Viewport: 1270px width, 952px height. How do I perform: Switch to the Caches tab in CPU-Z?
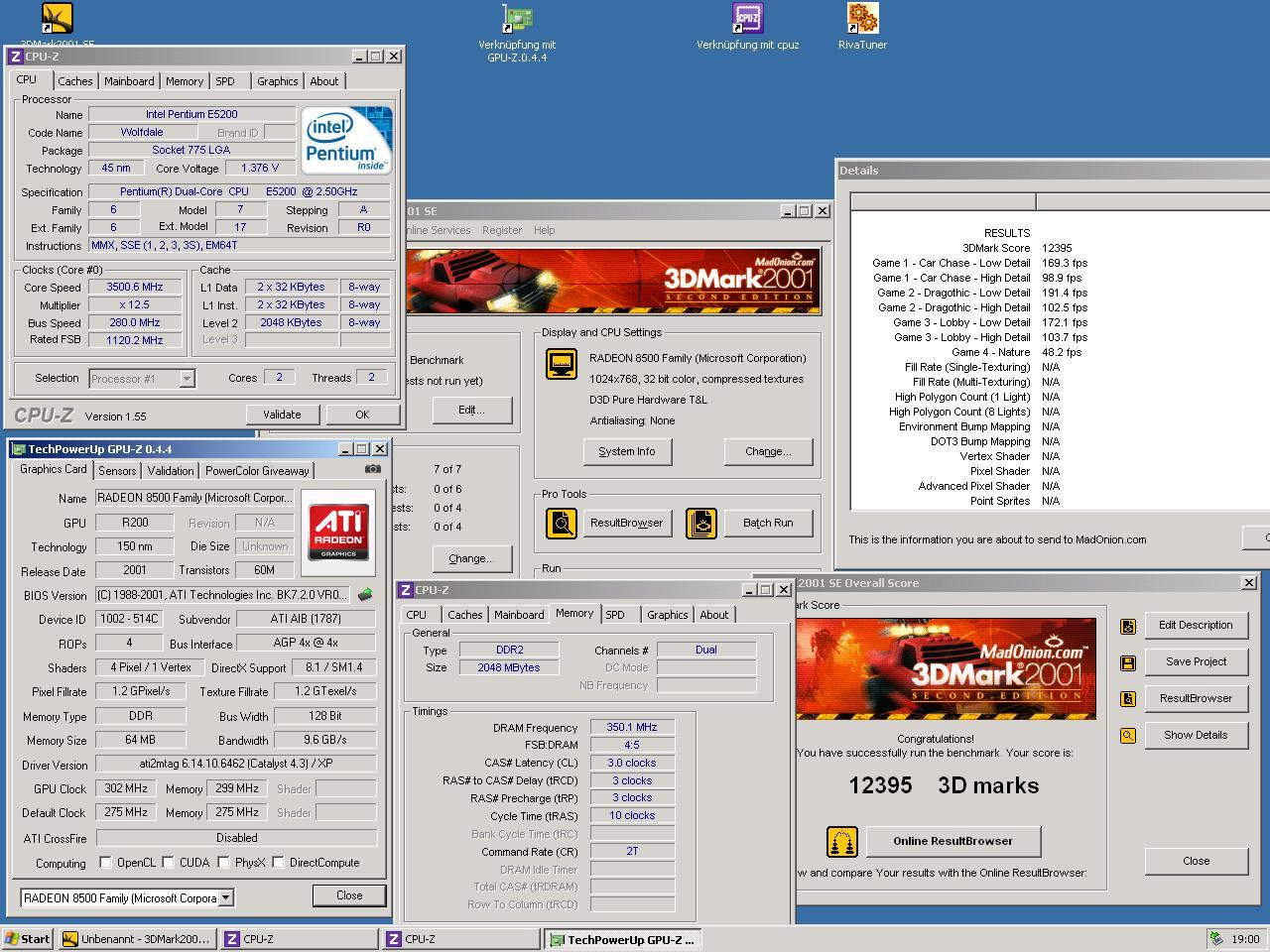click(x=74, y=81)
